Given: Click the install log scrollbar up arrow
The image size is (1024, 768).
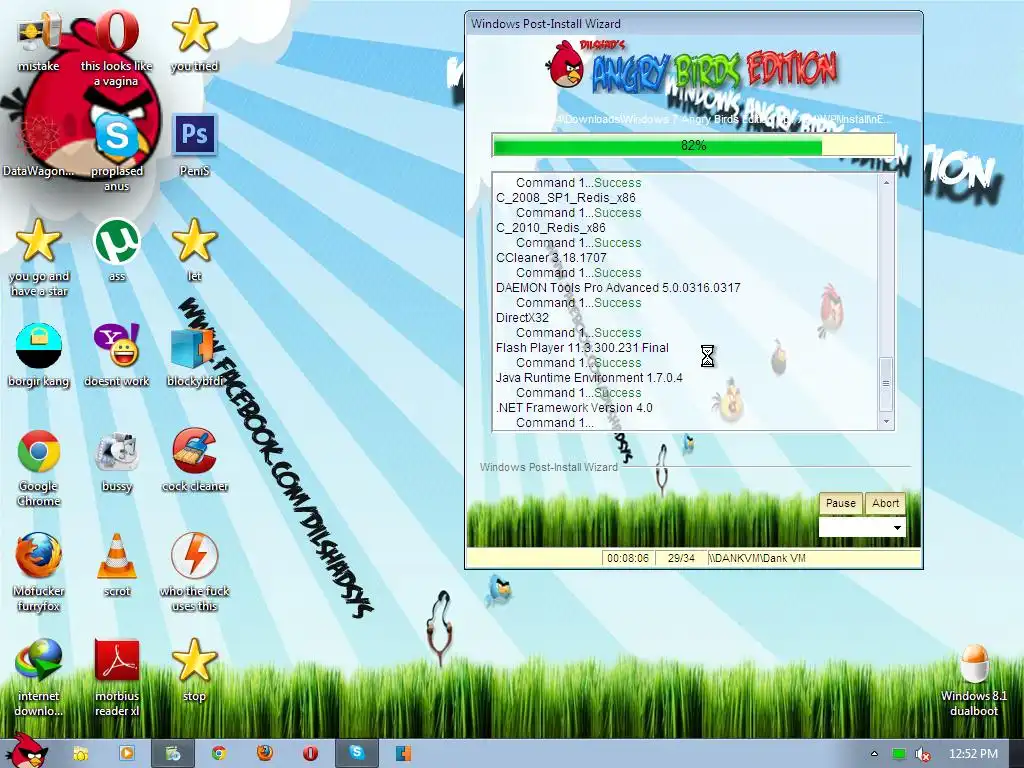Looking at the screenshot, I should tap(886, 182).
